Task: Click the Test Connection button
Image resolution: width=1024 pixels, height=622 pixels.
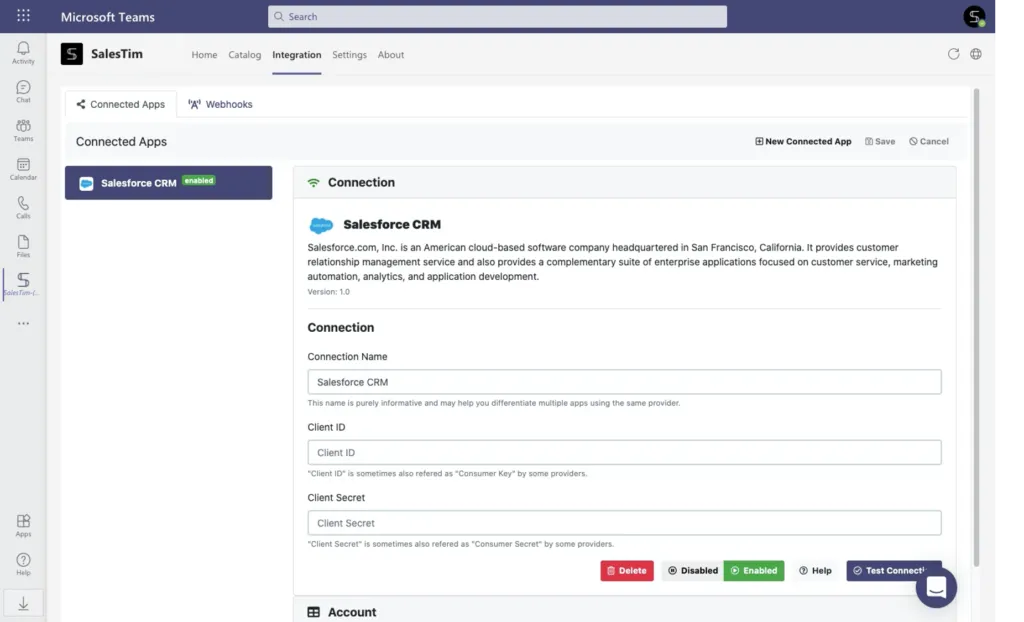Action: [893, 570]
